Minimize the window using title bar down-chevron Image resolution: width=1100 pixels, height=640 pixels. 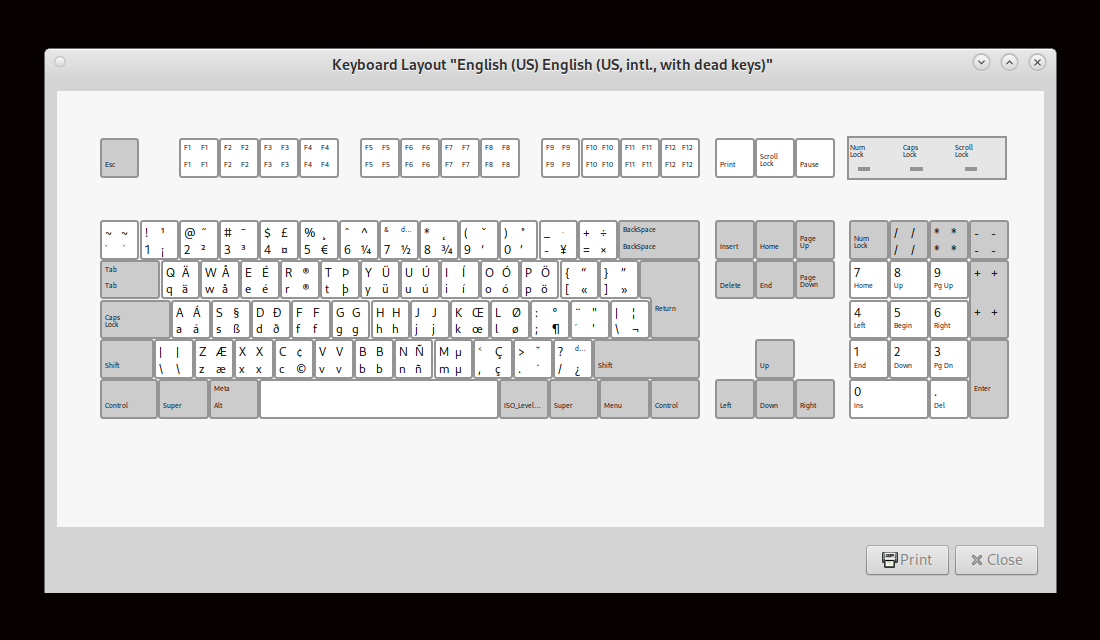coord(981,62)
